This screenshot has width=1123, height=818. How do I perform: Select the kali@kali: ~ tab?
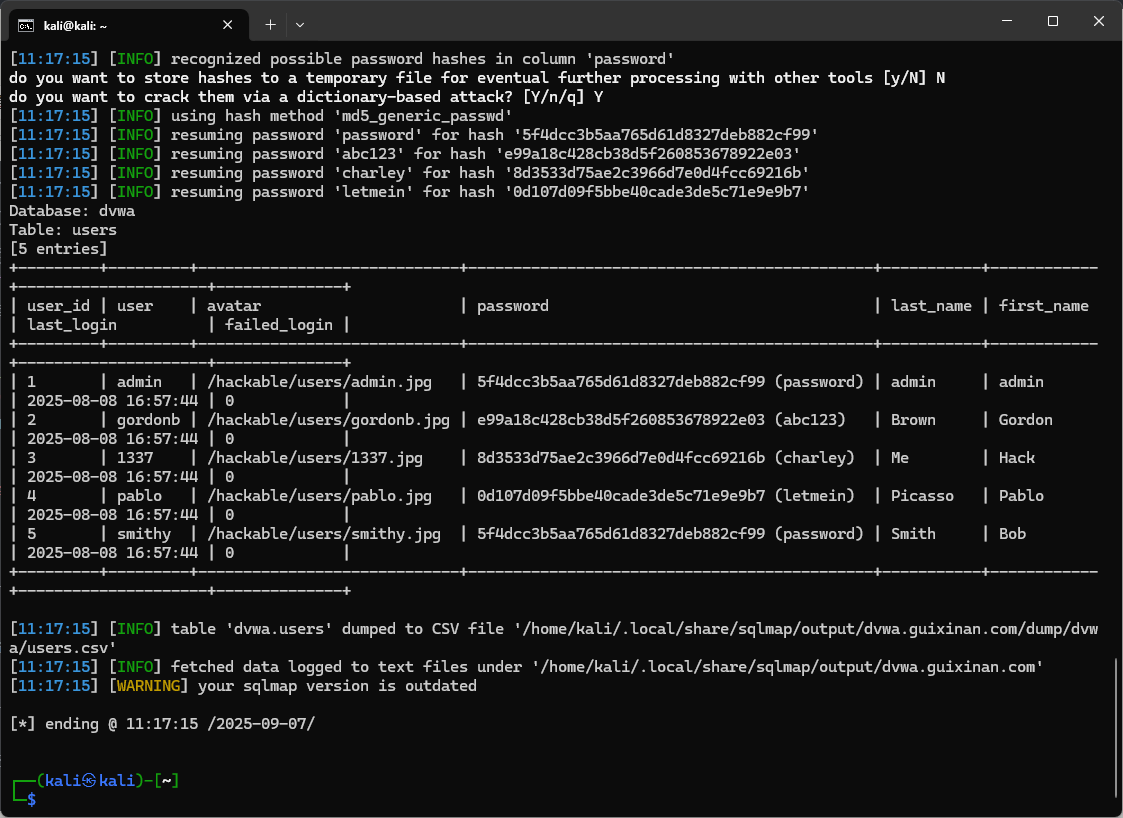pyautogui.click(x=120, y=23)
